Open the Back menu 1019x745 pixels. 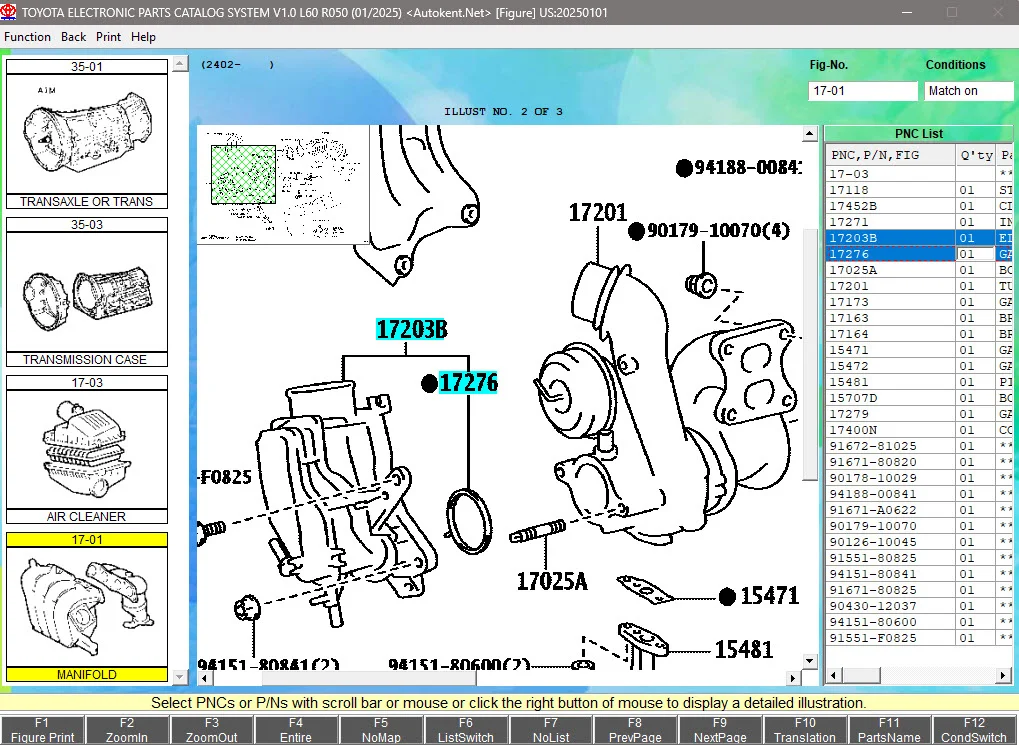tap(73, 37)
